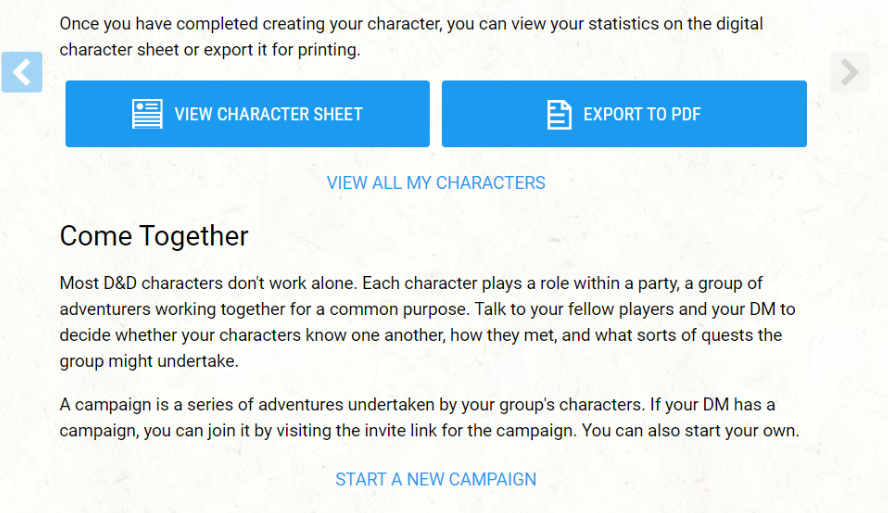Click the PDF document page icon
The height and width of the screenshot is (513, 888).
point(559,114)
